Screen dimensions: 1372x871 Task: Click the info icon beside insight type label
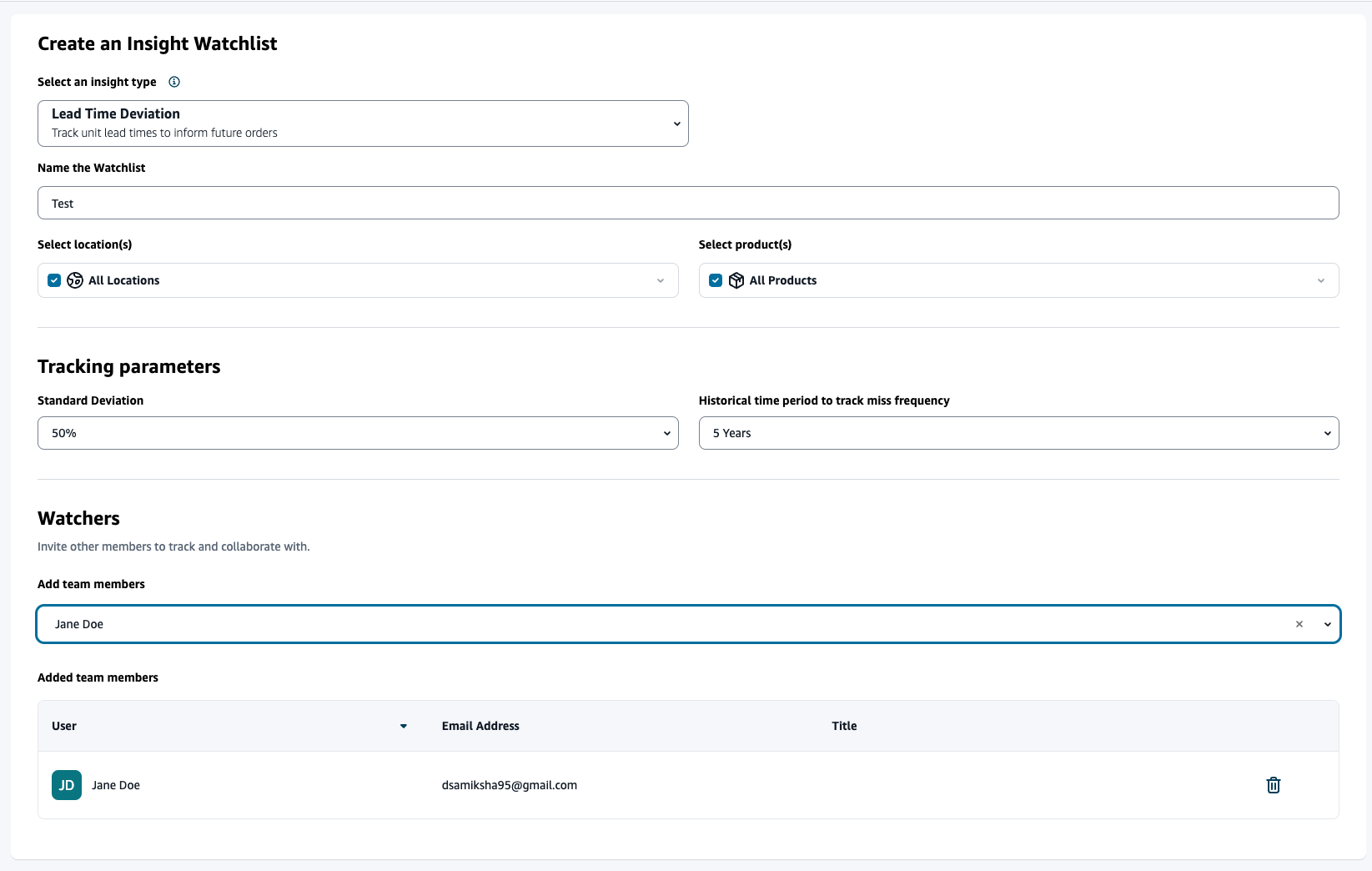174,82
